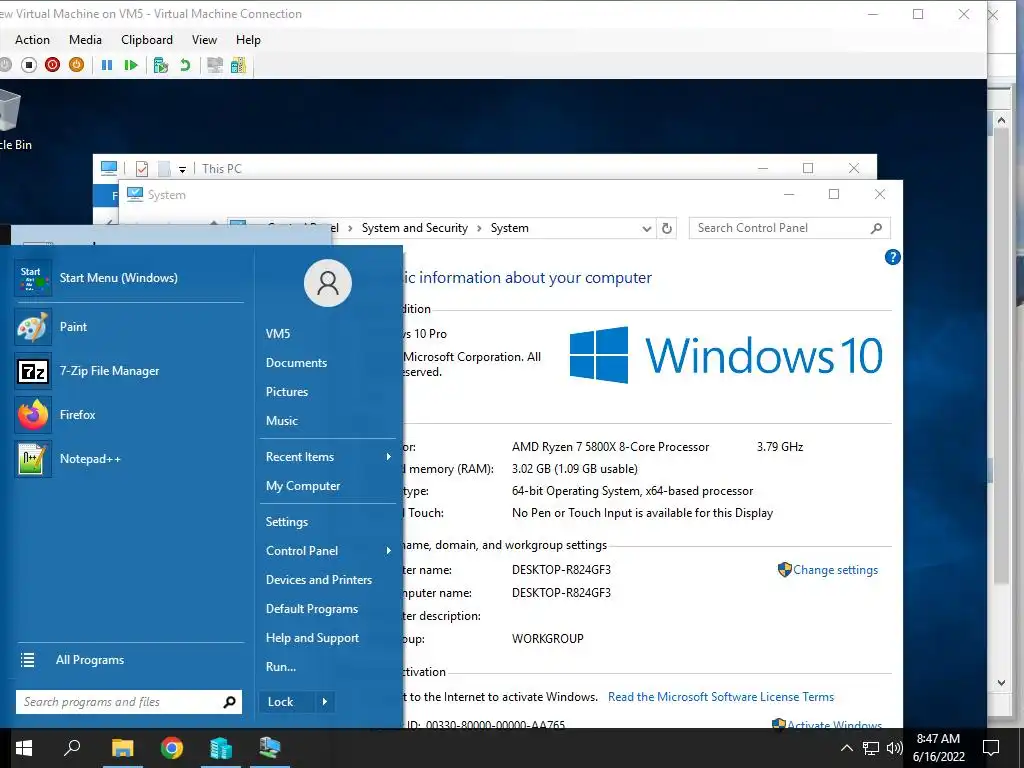
Task: Click the Activate Windows link
Action: point(834,724)
